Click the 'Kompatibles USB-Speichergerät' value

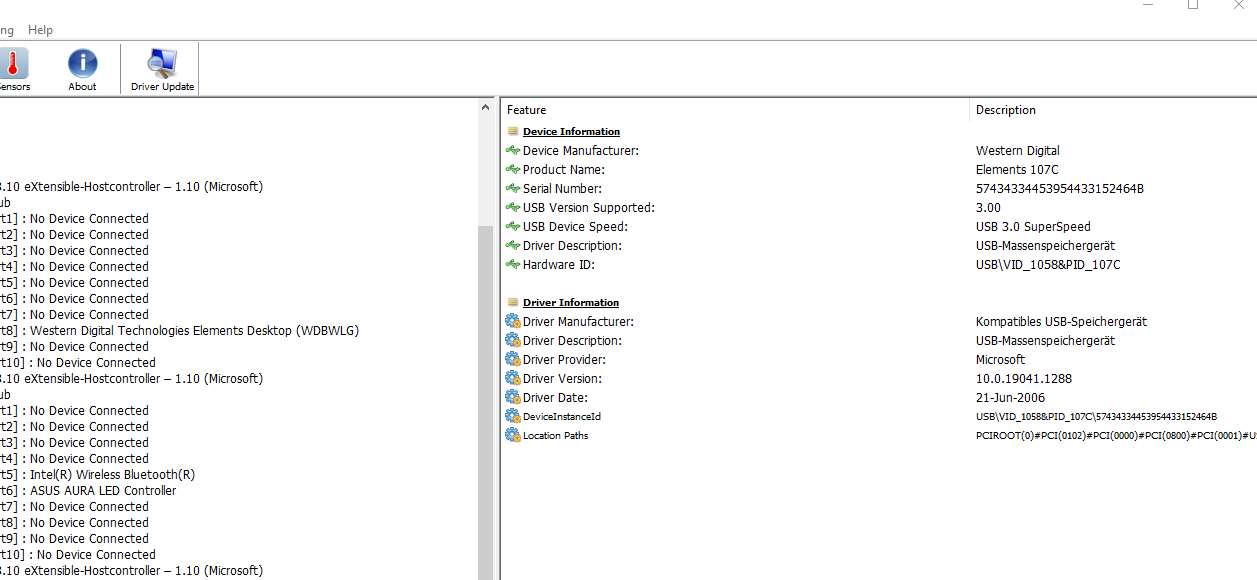(x=1061, y=322)
